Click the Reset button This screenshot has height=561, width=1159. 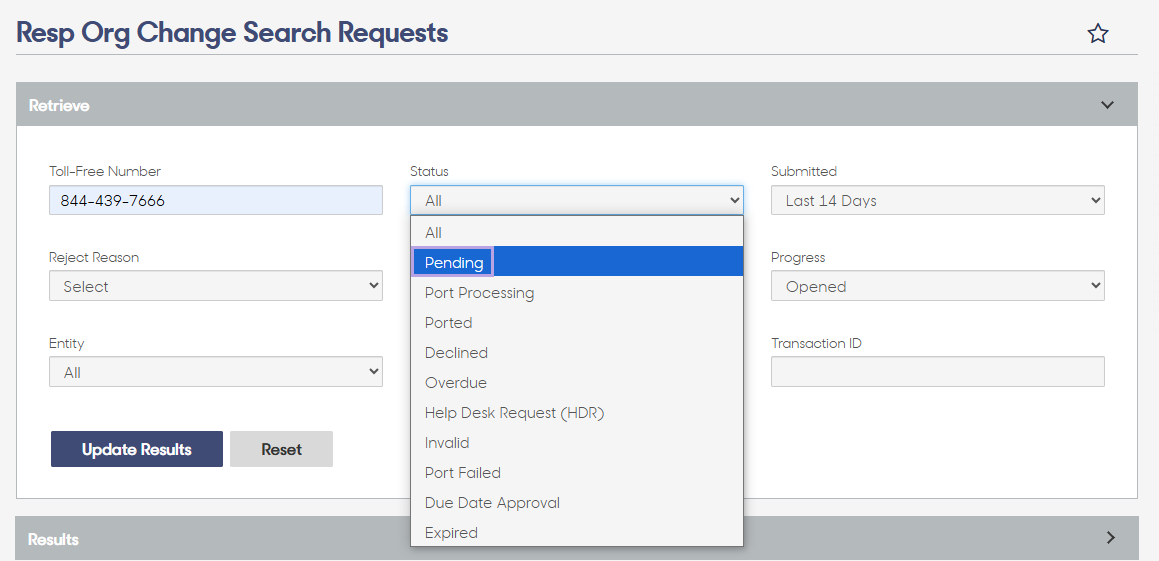(x=282, y=449)
